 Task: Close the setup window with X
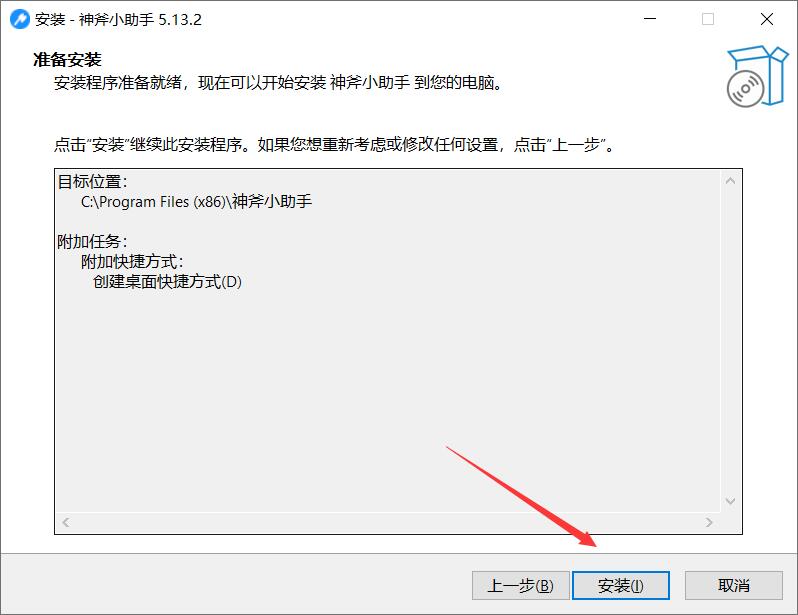(x=767, y=19)
